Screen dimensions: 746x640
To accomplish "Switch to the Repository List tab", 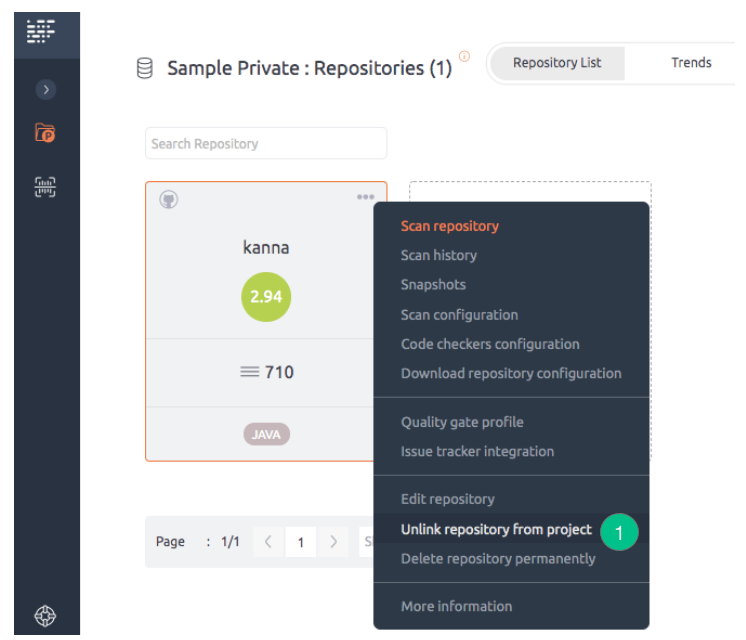I will coord(557,63).
